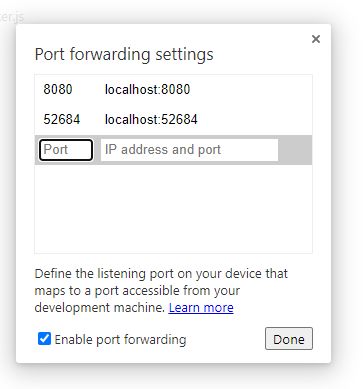Select the localhost:8080 address entry
364x389 pixels.
pos(147,89)
